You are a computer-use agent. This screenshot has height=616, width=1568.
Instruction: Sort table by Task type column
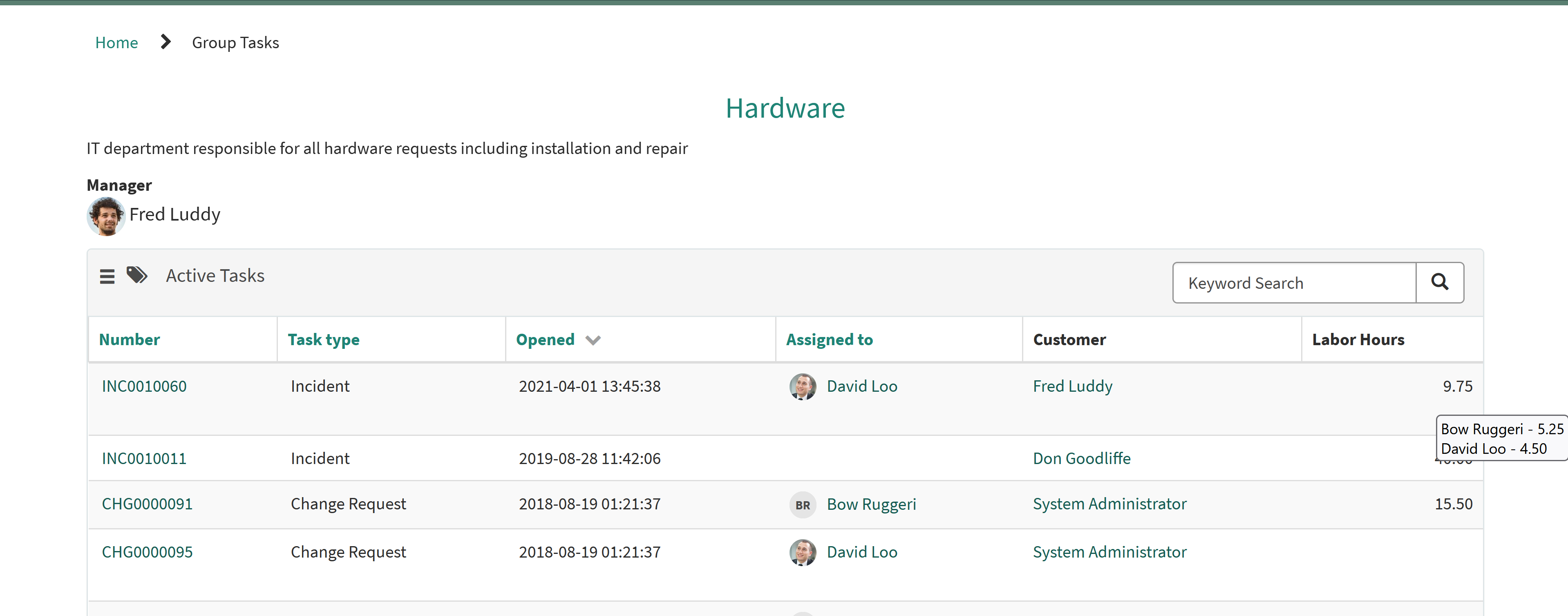coord(323,339)
